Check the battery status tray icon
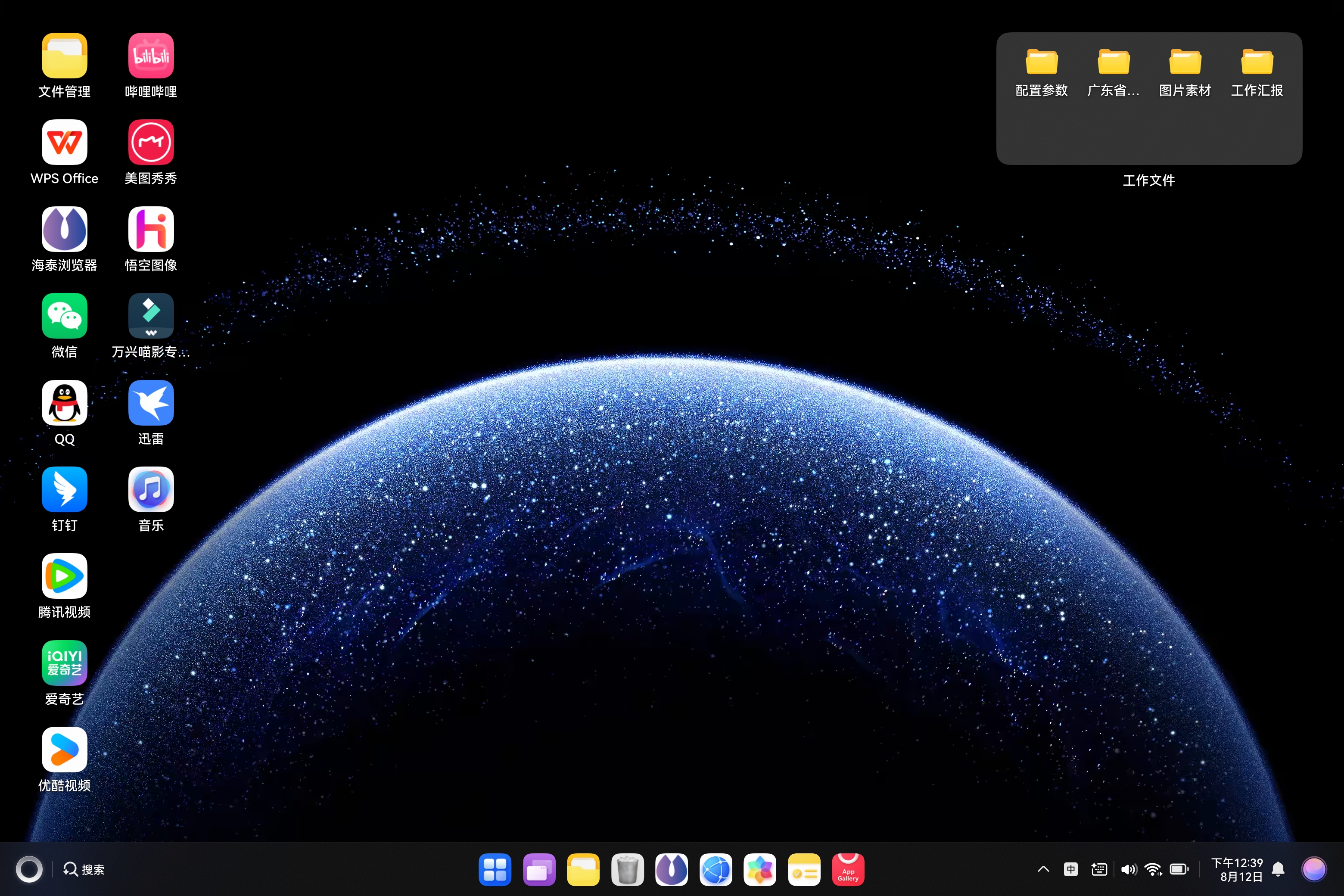Screen dimensions: 1344x896 [x=1179, y=870]
